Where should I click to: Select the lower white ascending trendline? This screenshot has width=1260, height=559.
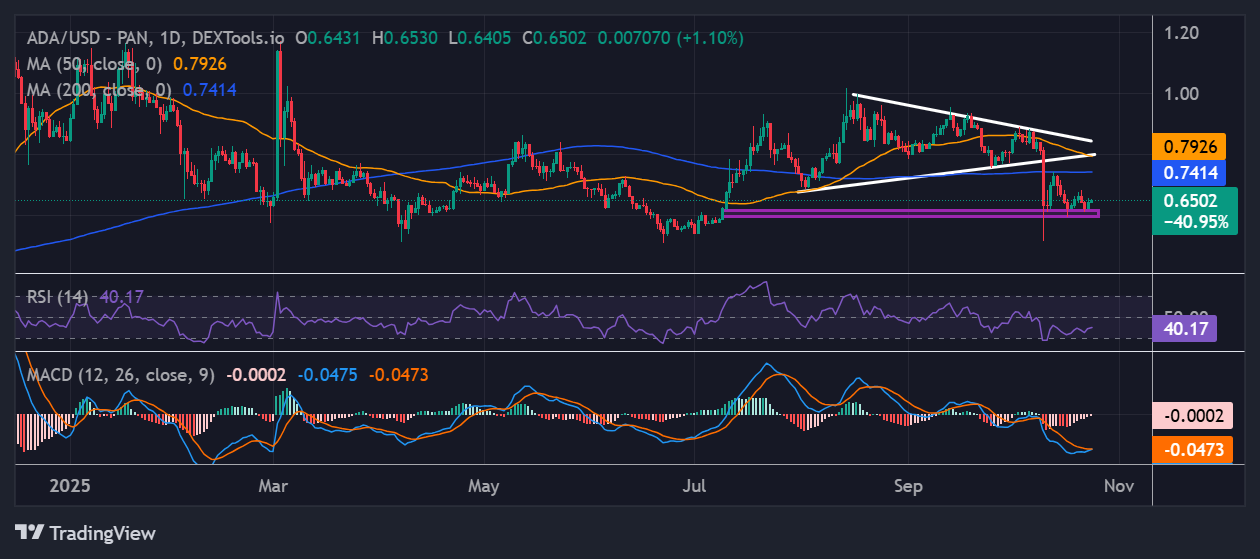click(x=945, y=172)
